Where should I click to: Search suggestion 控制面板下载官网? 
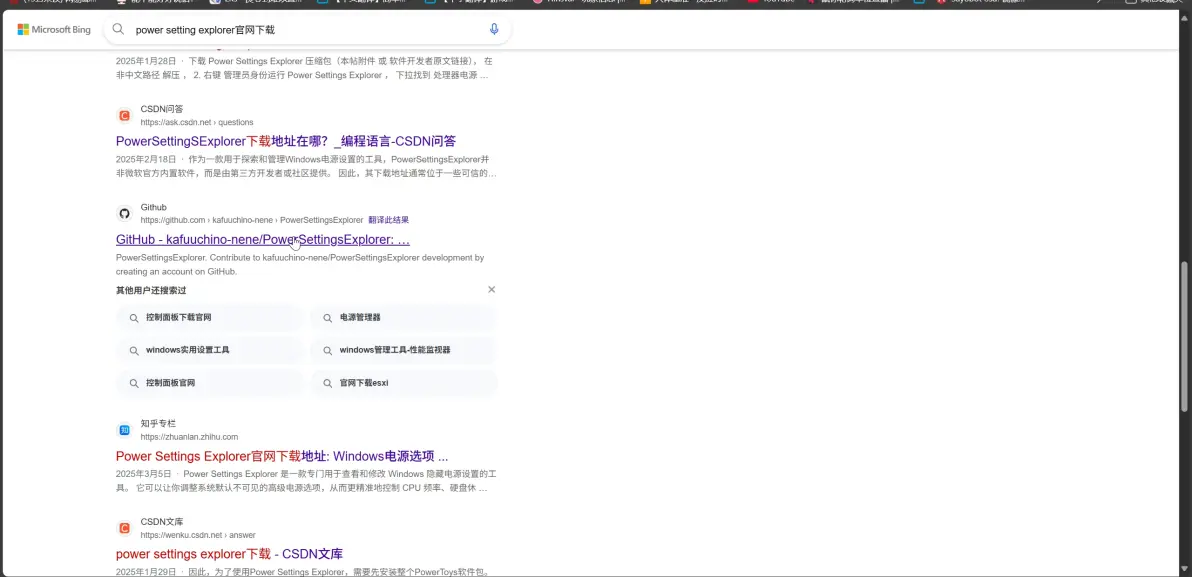coord(211,318)
